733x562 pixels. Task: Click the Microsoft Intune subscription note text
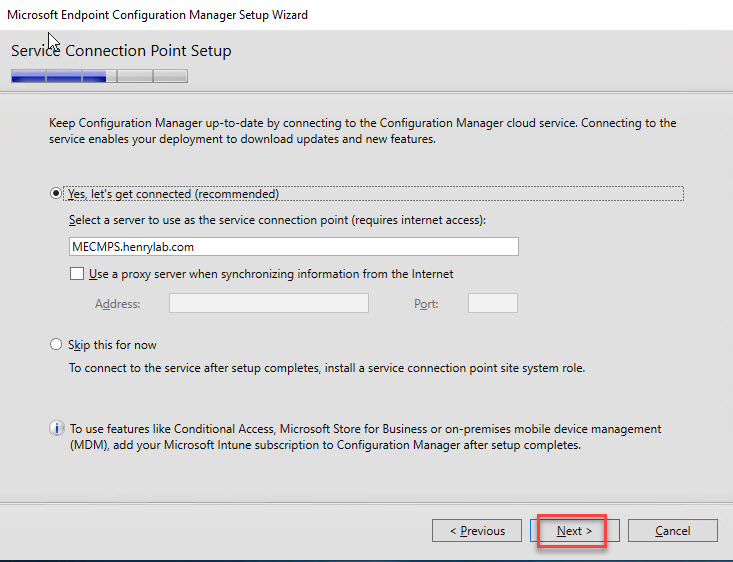[364, 437]
